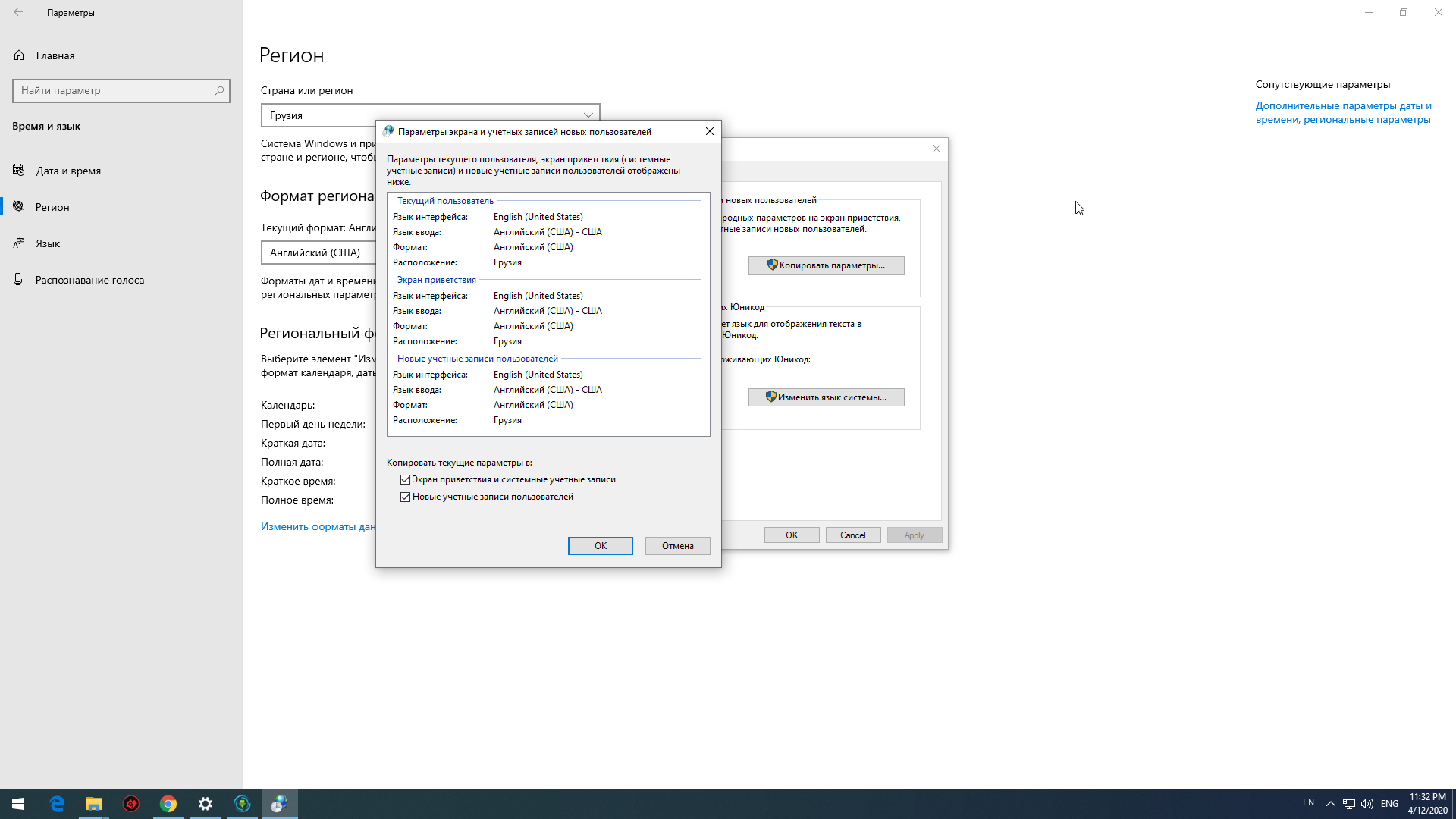Click the volume icon in system tray
The height and width of the screenshot is (819, 1456).
1367,804
